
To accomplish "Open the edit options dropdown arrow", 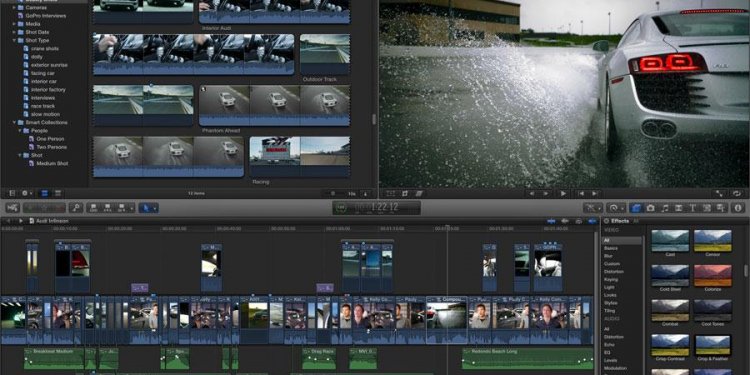I will click(131, 208).
